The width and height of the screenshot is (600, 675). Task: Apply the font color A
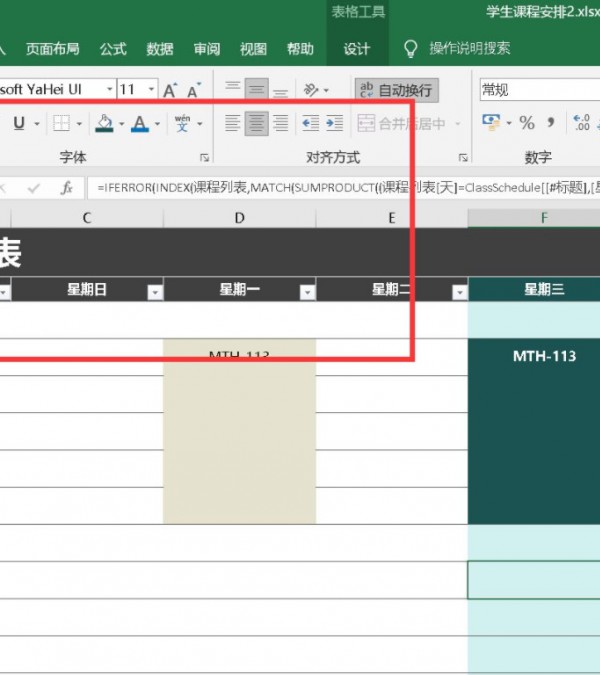pyautogui.click(x=140, y=124)
